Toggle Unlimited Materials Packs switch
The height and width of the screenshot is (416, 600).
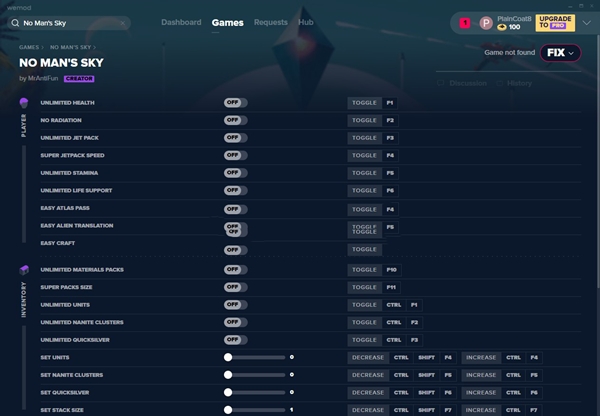tap(236, 270)
